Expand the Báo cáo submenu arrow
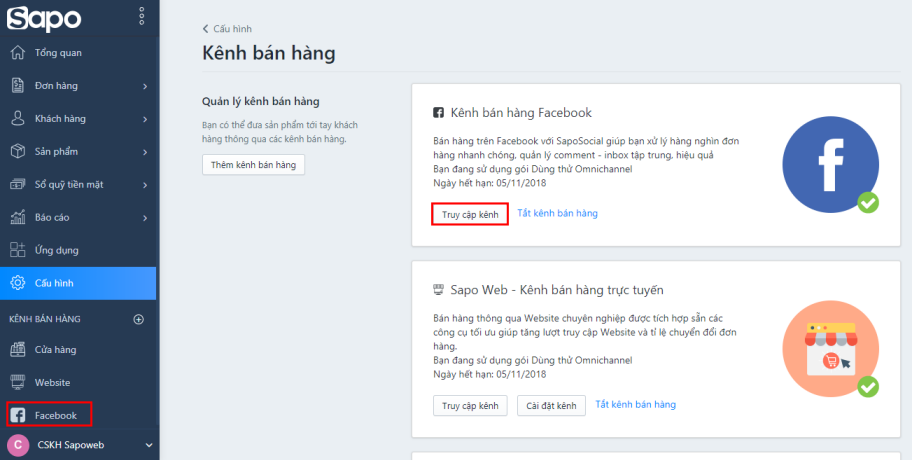Image resolution: width=912 pixels, height=460 pixels. pyautogui.click(x=145, y=218)
